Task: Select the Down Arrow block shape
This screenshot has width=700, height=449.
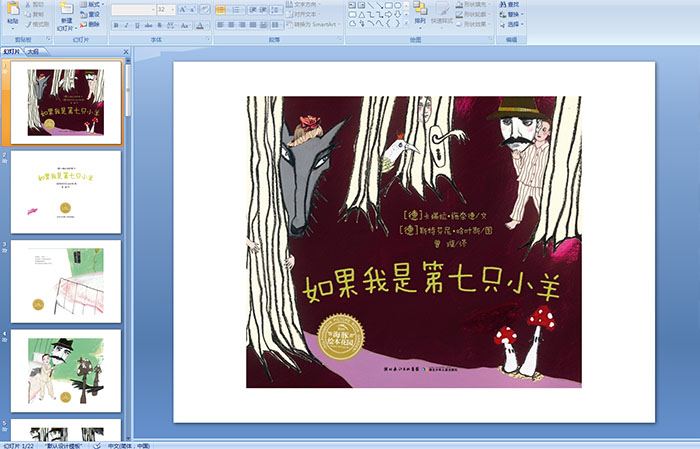Action: pyautogui.click(x=397, y=15)
